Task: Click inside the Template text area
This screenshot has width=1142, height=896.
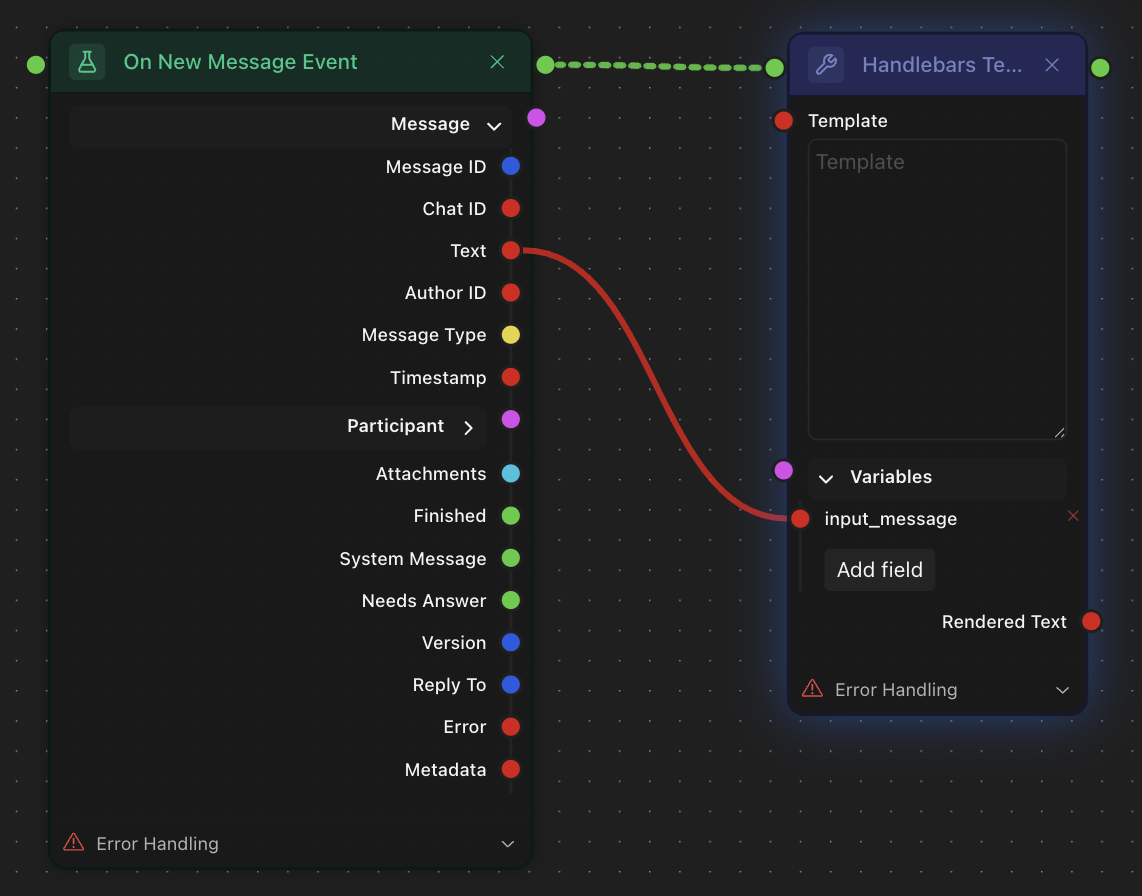Action: pos(937,290)
